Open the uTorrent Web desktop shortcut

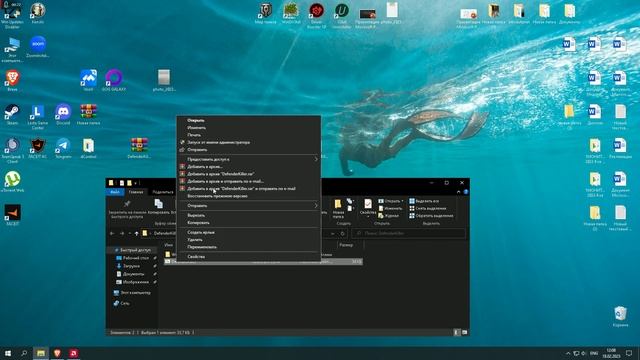13,182
